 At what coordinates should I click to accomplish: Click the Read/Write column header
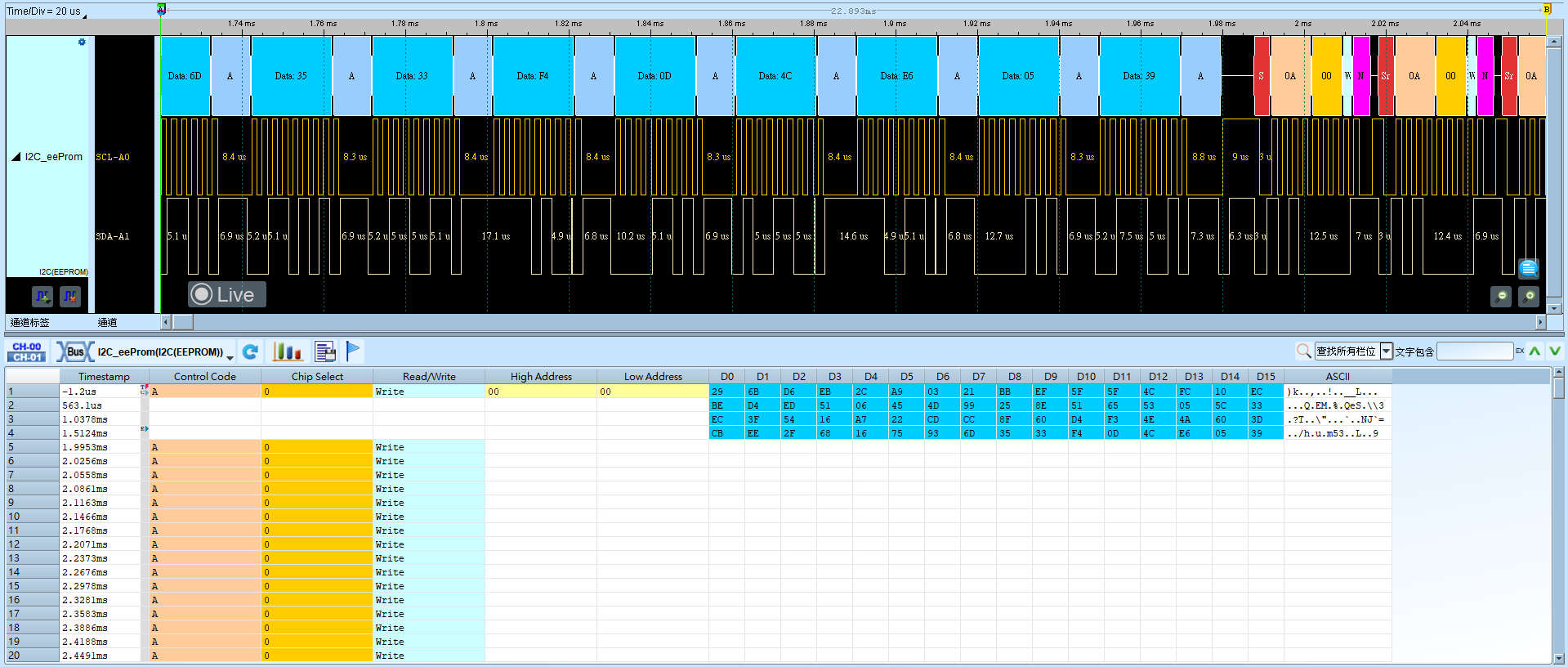coord(429,377)
